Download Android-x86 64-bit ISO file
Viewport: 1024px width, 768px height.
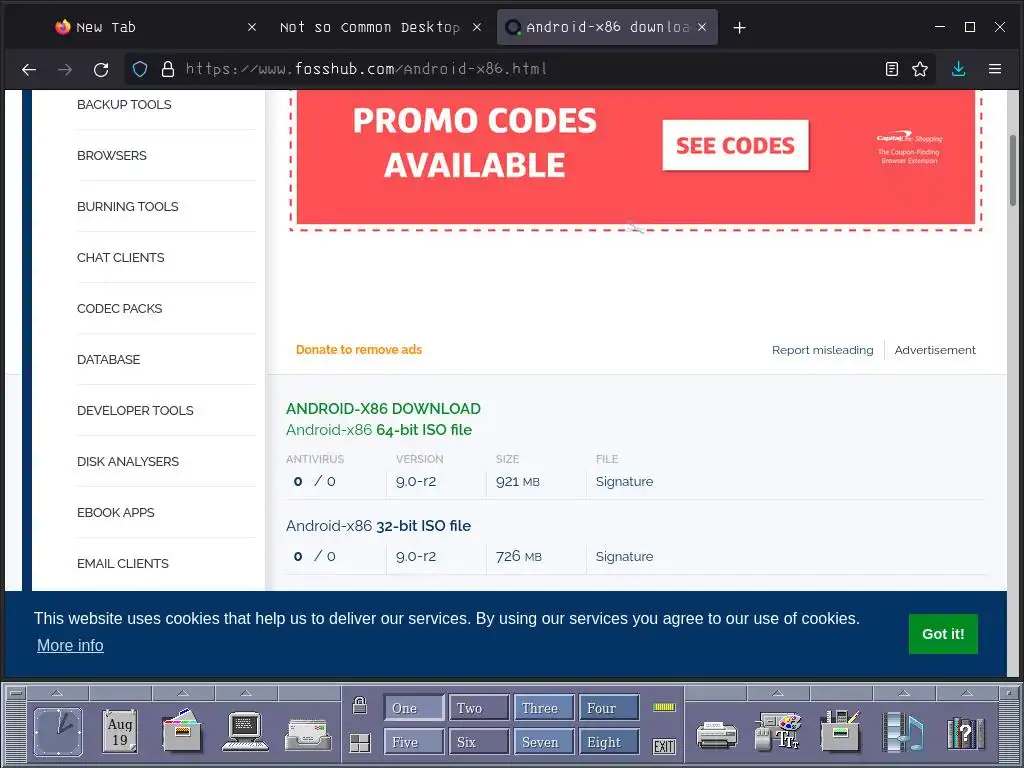[379, 430]
